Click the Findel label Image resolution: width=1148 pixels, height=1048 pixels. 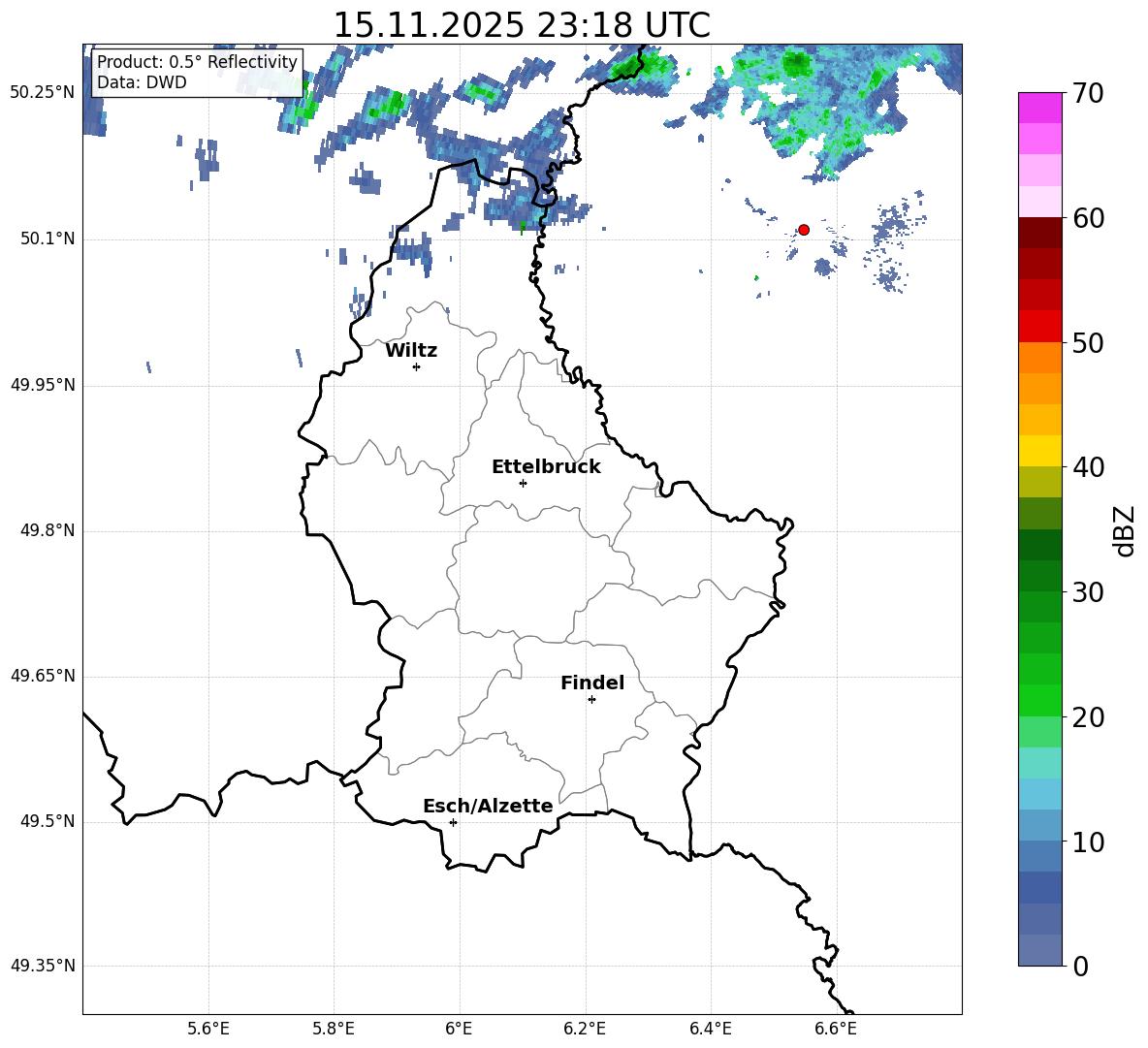pyautogui.click(x=592, y=683)
